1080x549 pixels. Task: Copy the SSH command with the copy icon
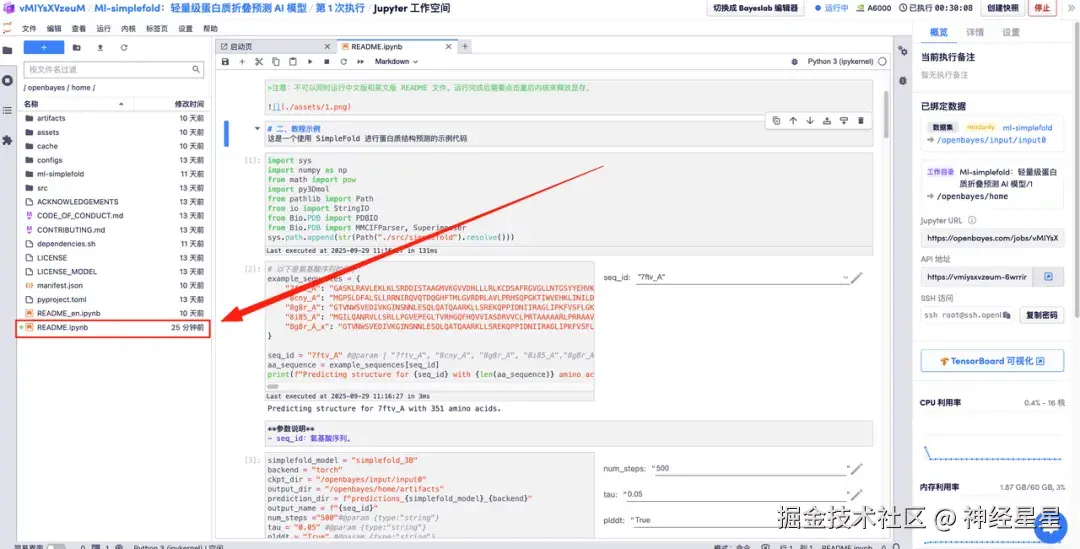coord(1006,315)
